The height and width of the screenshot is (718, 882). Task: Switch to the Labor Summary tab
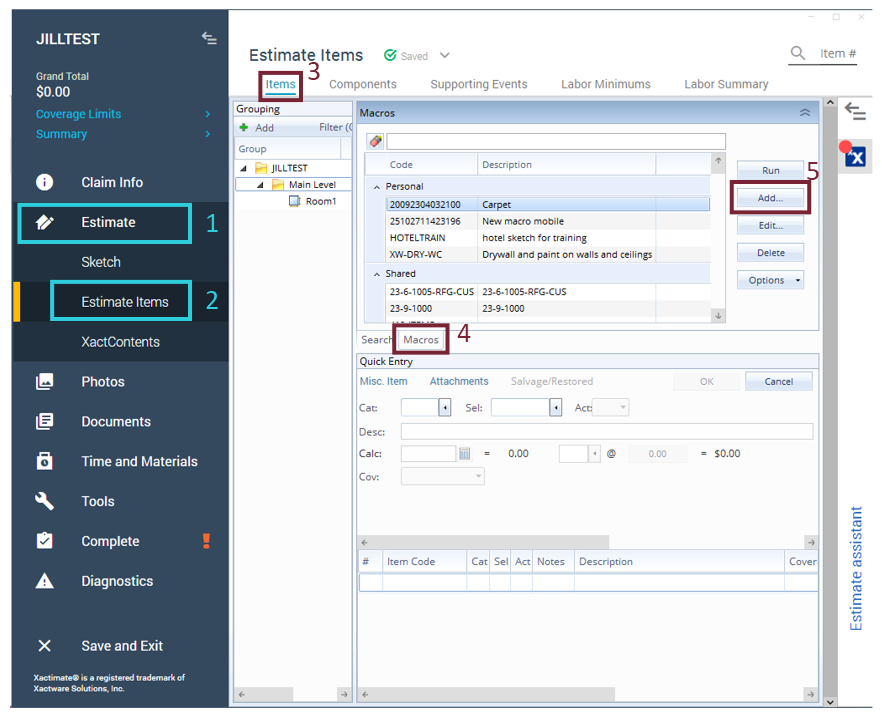[726, 85]
